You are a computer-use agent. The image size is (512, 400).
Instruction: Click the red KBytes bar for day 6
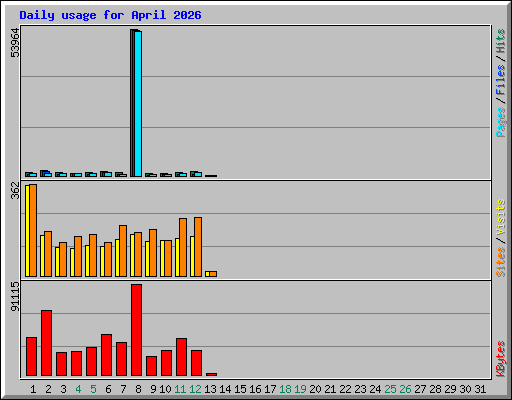pos(106,355)
